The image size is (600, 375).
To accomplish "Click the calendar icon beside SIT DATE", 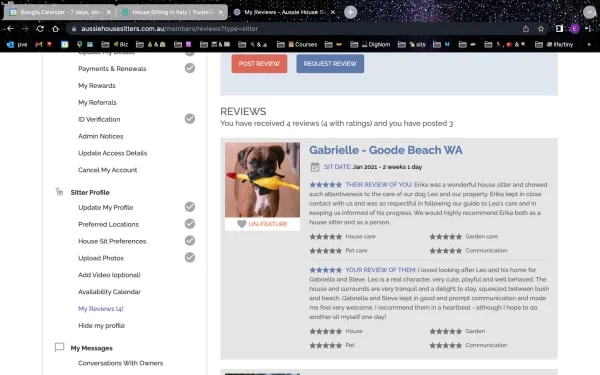I will coord(315,167).
